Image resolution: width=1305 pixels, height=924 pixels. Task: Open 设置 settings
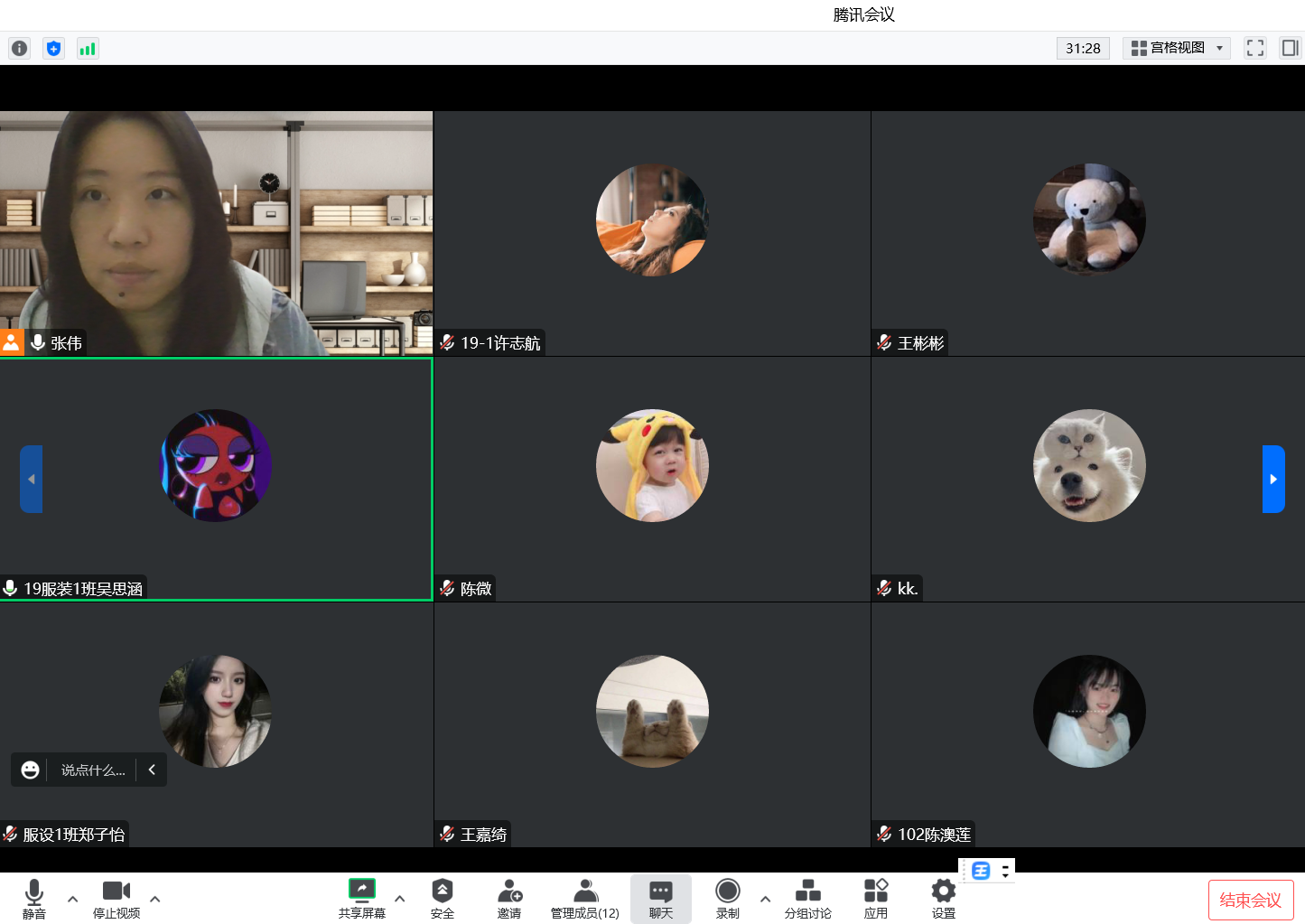point(944,899)
